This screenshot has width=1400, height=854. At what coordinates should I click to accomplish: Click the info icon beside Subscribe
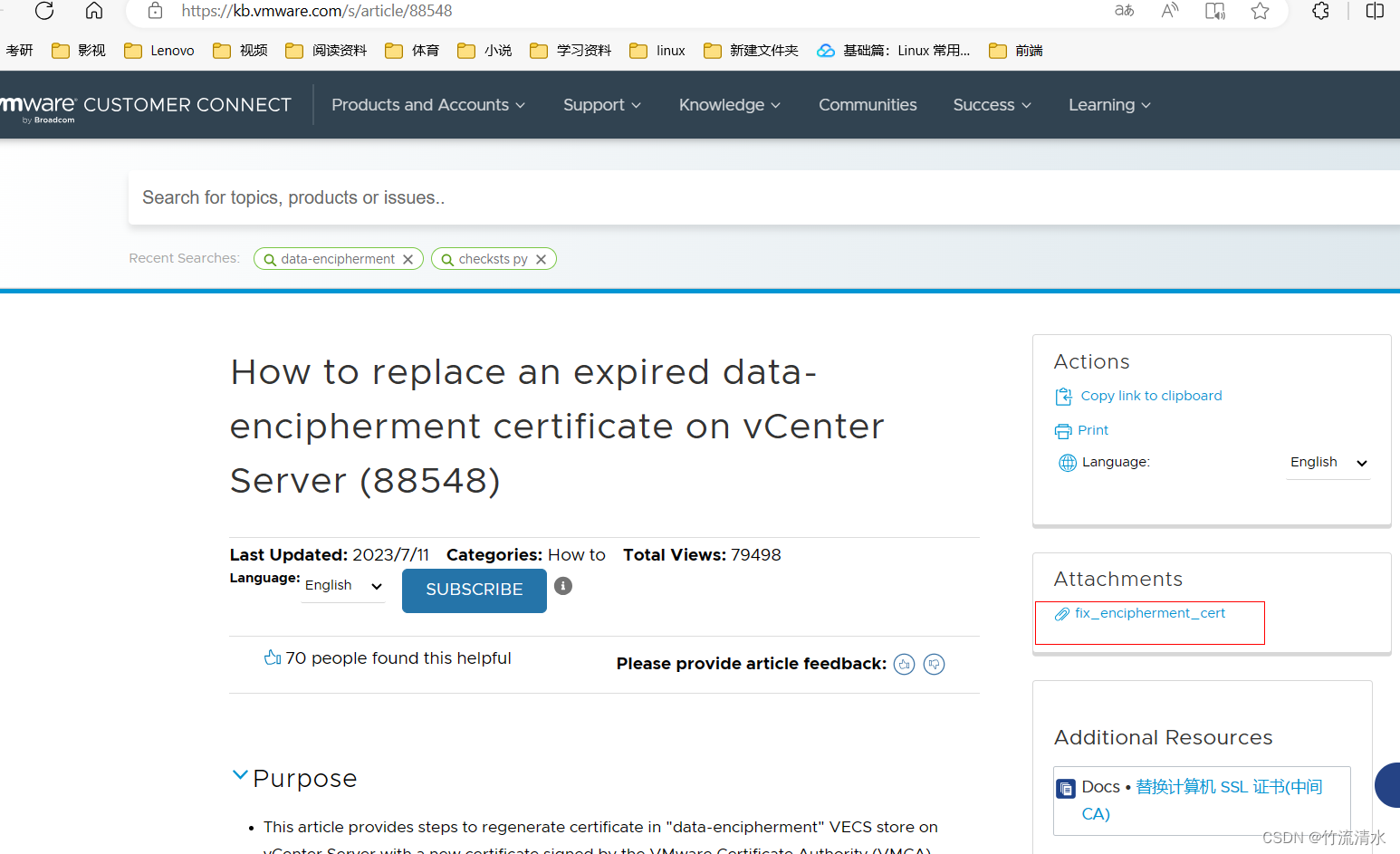coord(563,586)
